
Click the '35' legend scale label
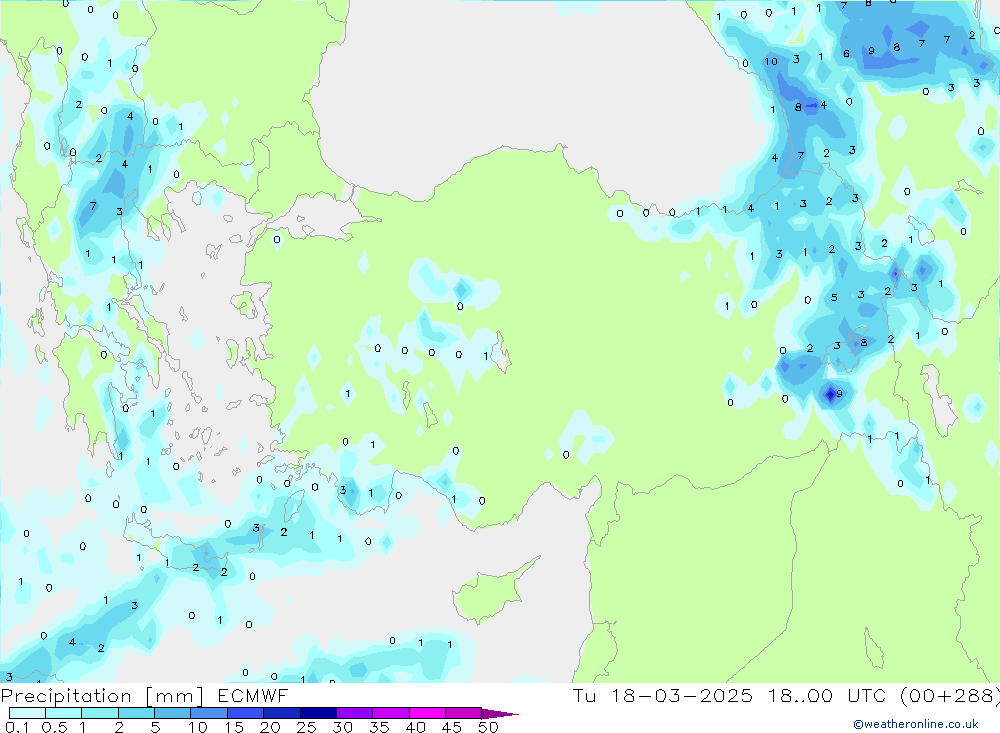pos(379,727)
